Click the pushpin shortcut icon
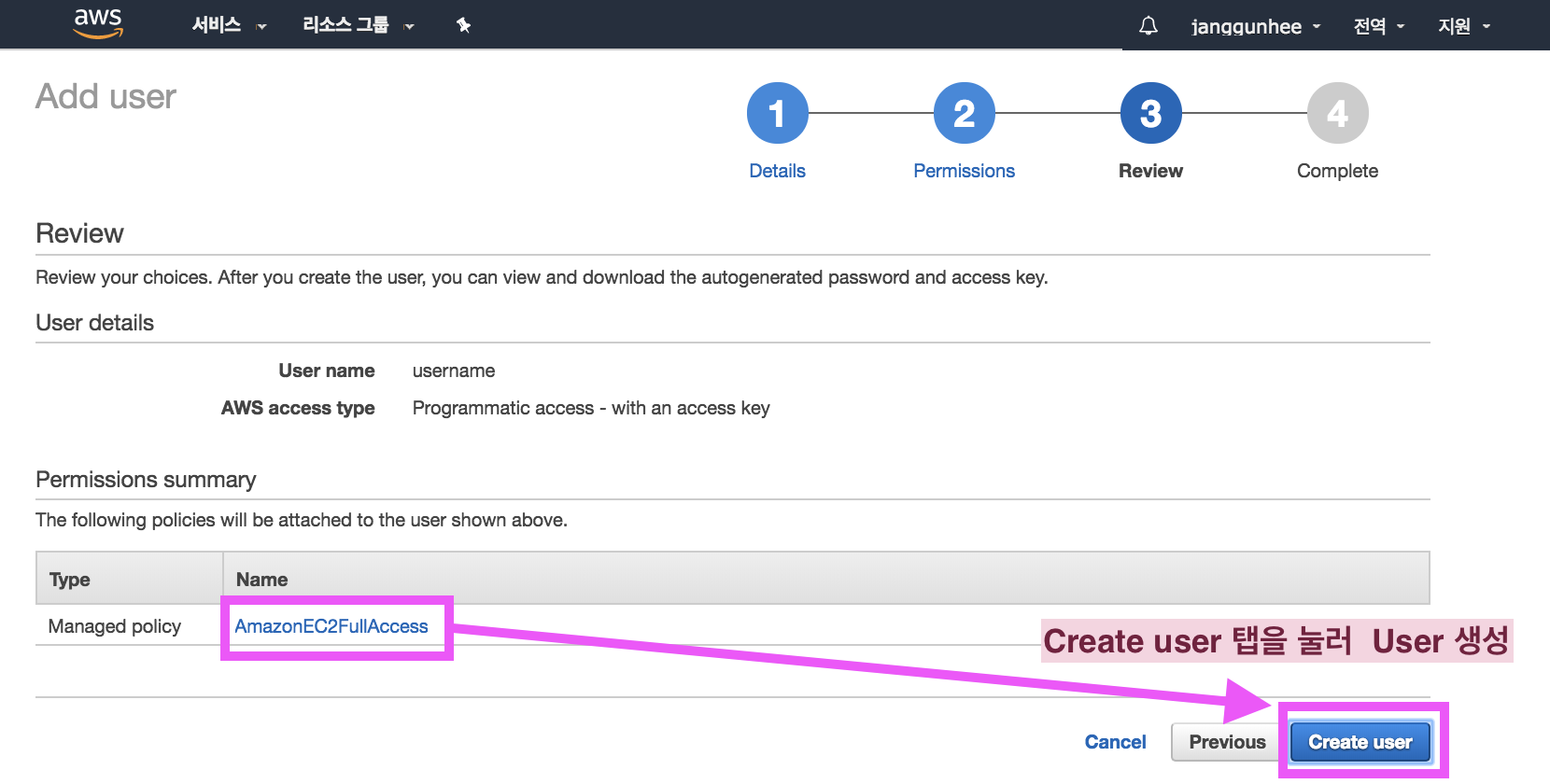The image size is (1550, 784). click(463, 25)
